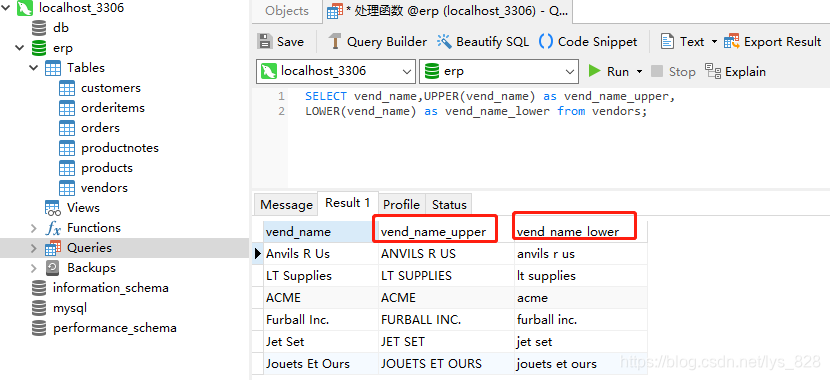Screen dimensions: 830x380
Task: Select the 'Furball Inc.' cell
Action: coord(321,320)
